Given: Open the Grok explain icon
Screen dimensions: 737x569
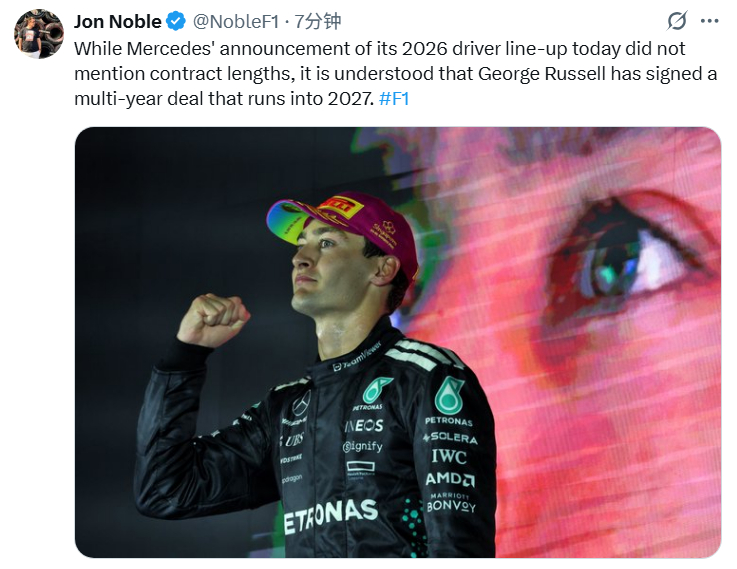Looking at the screenshot, I should tap(677, 21).
